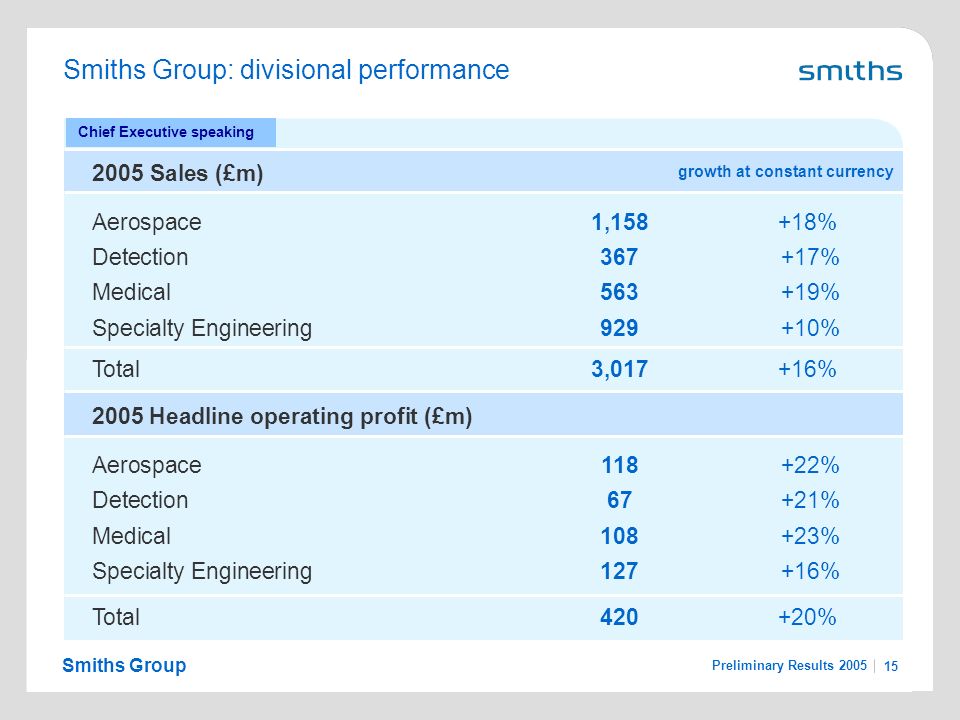Click the Detection sales growth '+17%'

pyautogui.click(x=810, y=257)
